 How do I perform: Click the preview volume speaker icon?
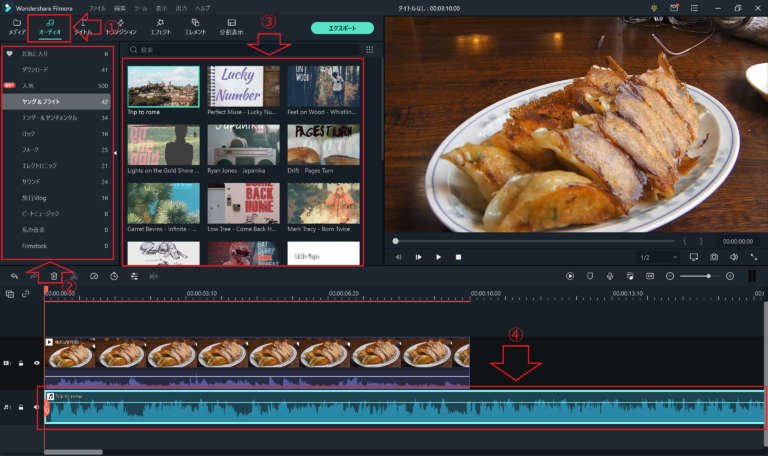(735, 257)
